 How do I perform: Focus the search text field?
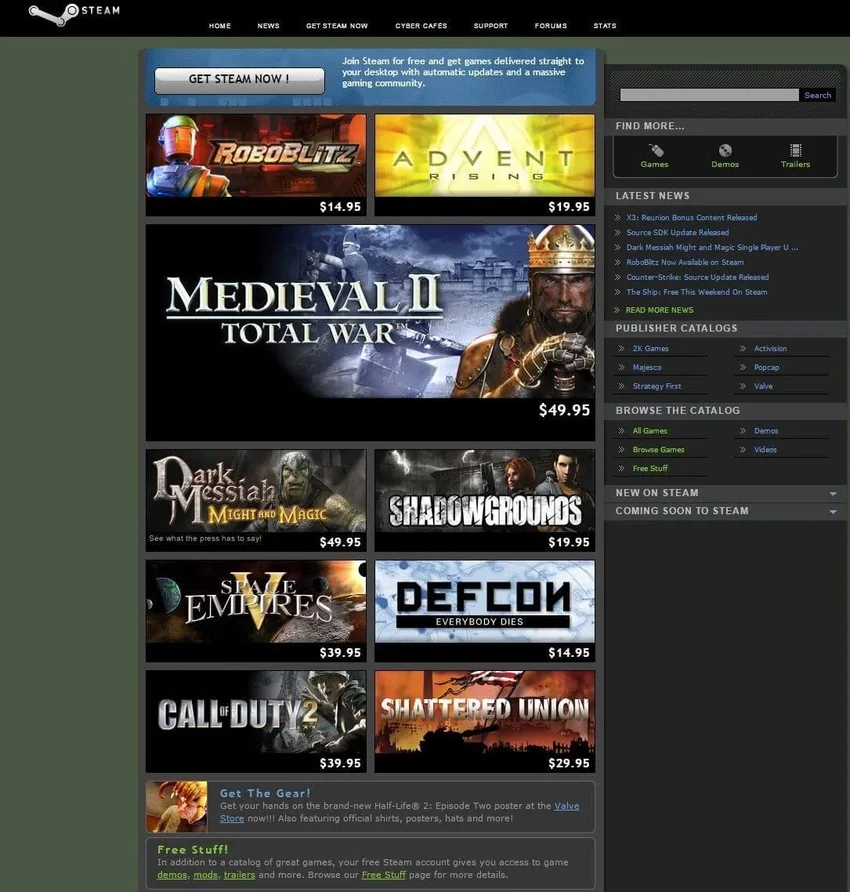[709, 95]
